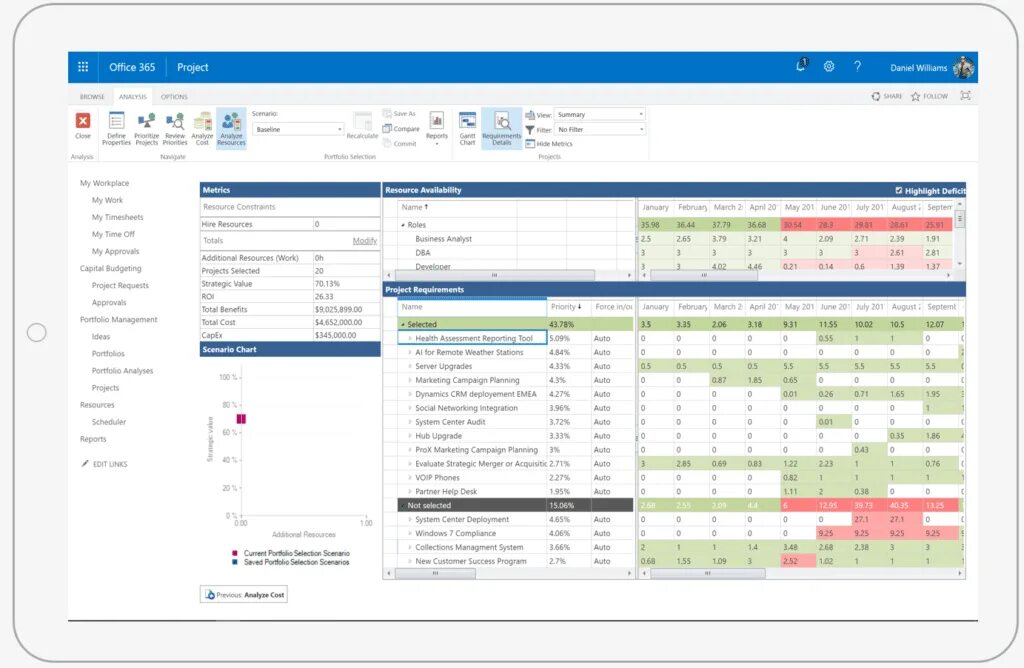1024x668 pixels.
Task: Open the Project link in header
Action: (x=193, y=67)
